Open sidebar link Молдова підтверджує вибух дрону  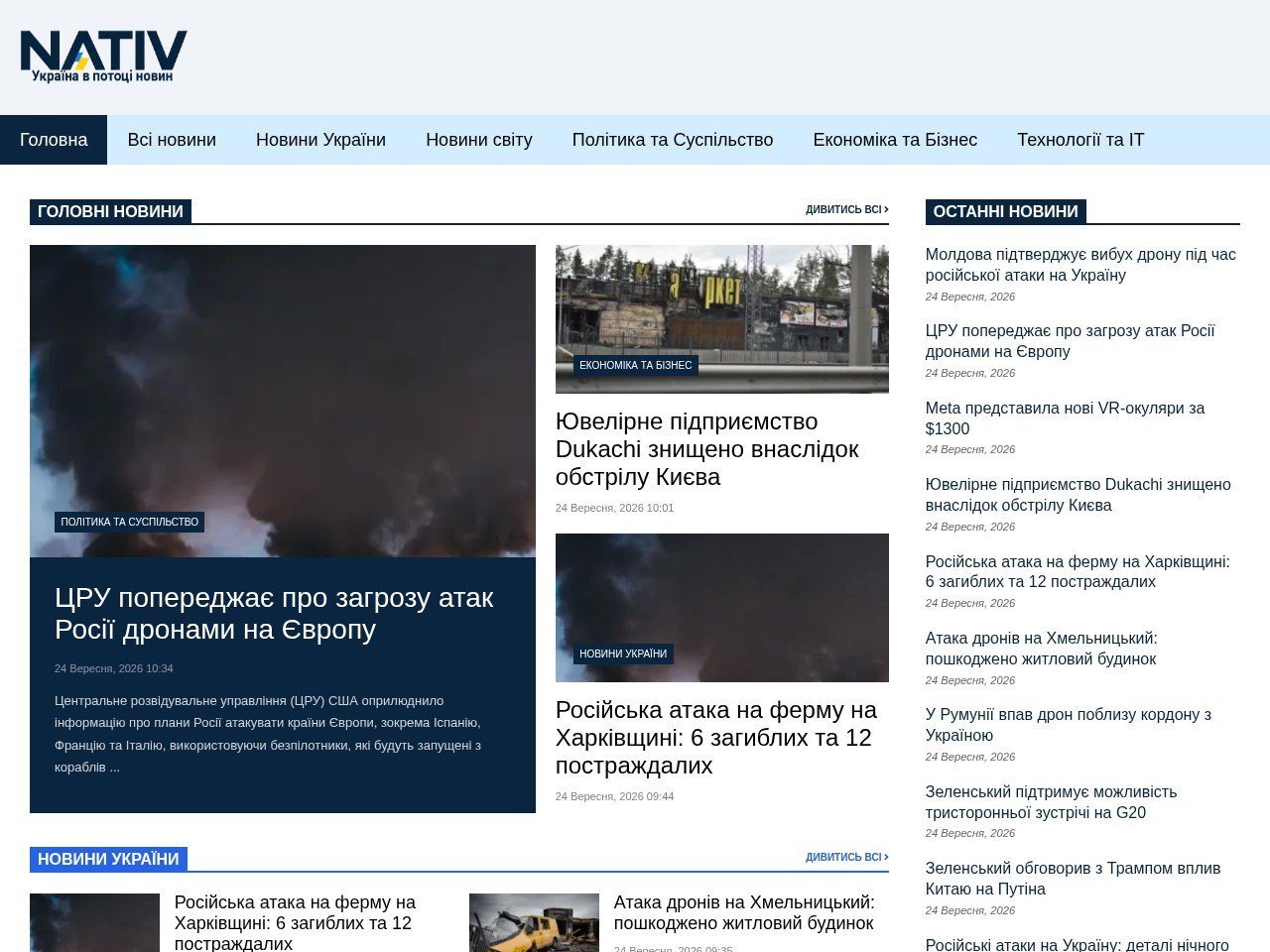pos(1080,265)
